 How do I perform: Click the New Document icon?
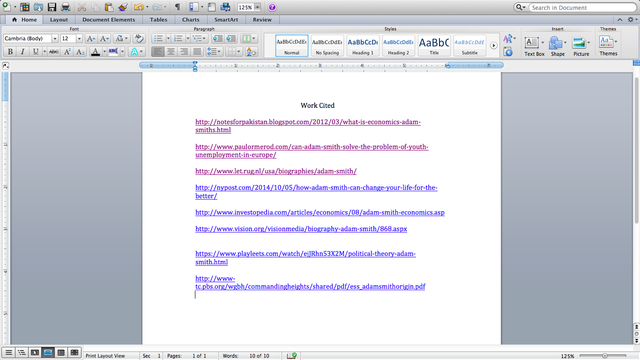pyautogui.click(x=7, y=7)
